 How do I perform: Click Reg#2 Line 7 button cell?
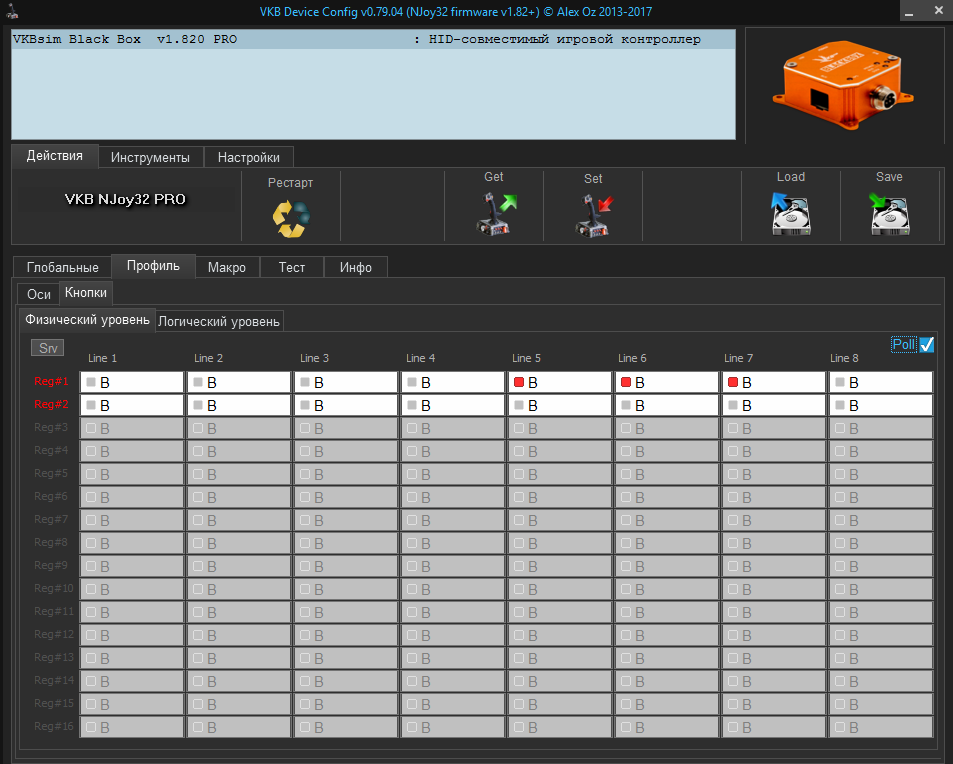(x=774, y=405)
